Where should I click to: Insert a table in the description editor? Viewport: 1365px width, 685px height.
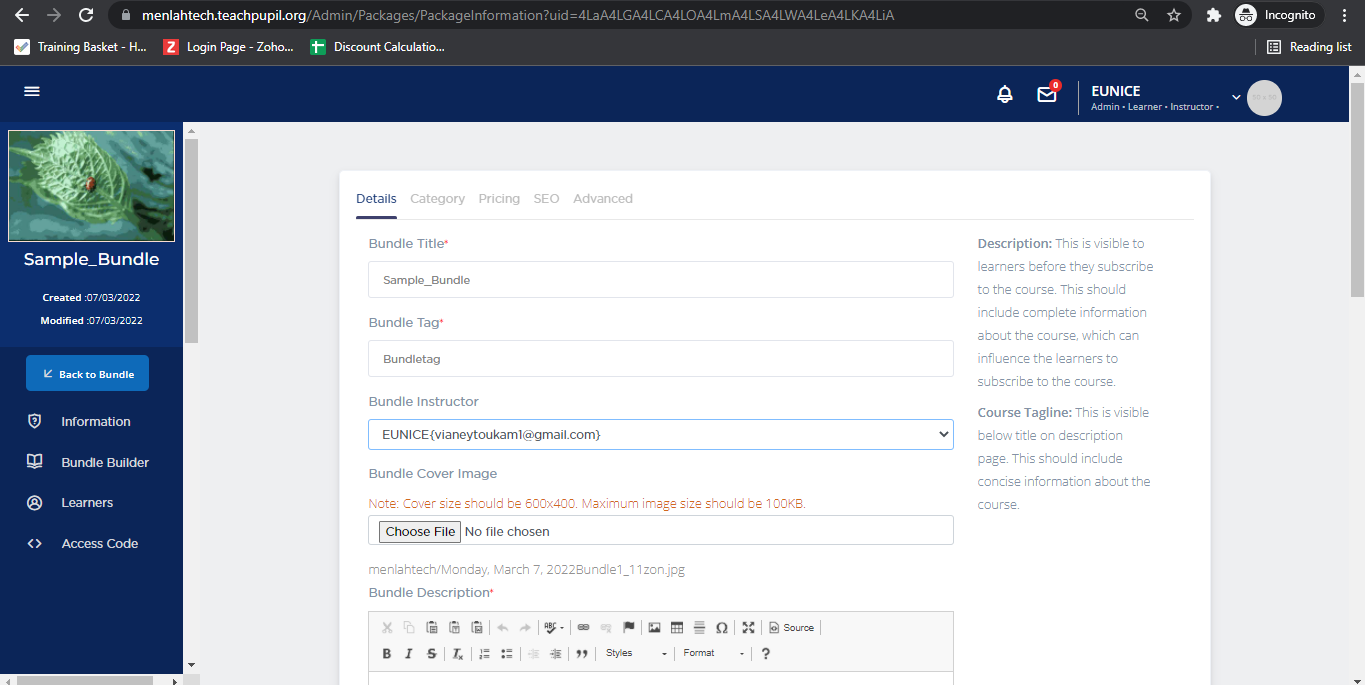point(677,628)
